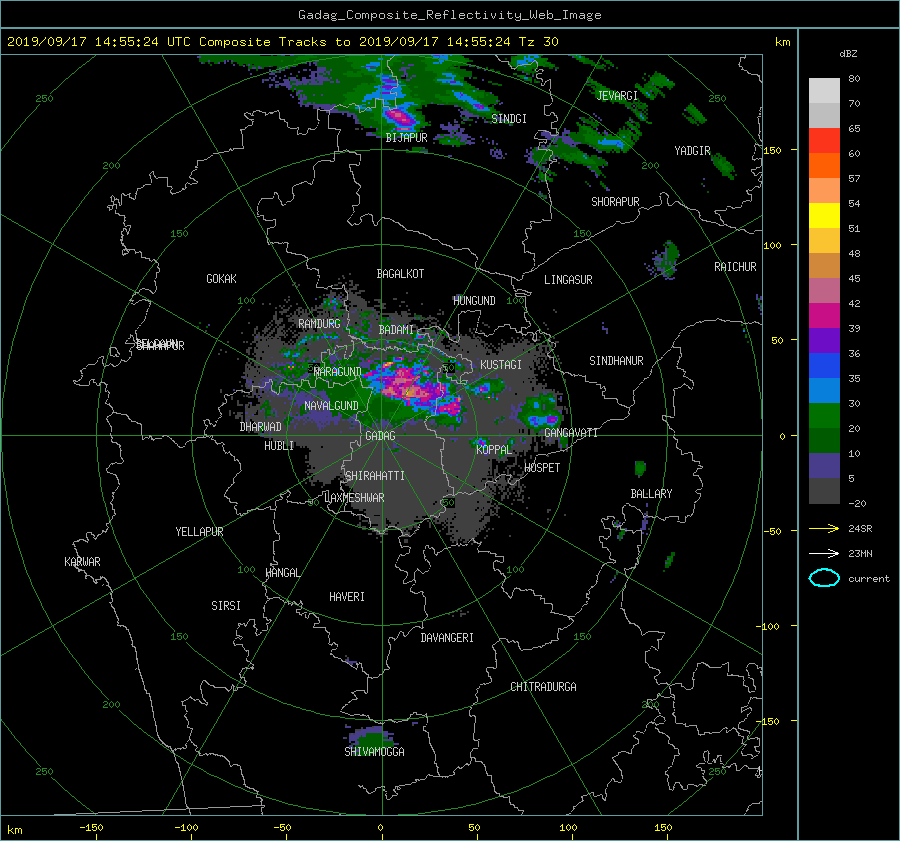Click the JEVARGI city label

point(617,96)
